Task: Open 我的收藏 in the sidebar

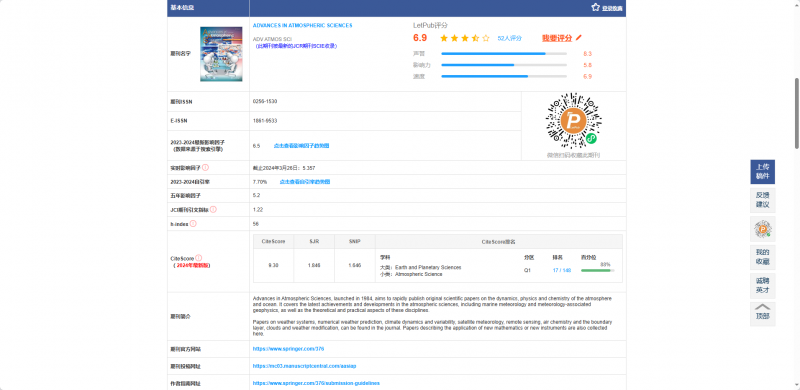Action: coord(763,257)
